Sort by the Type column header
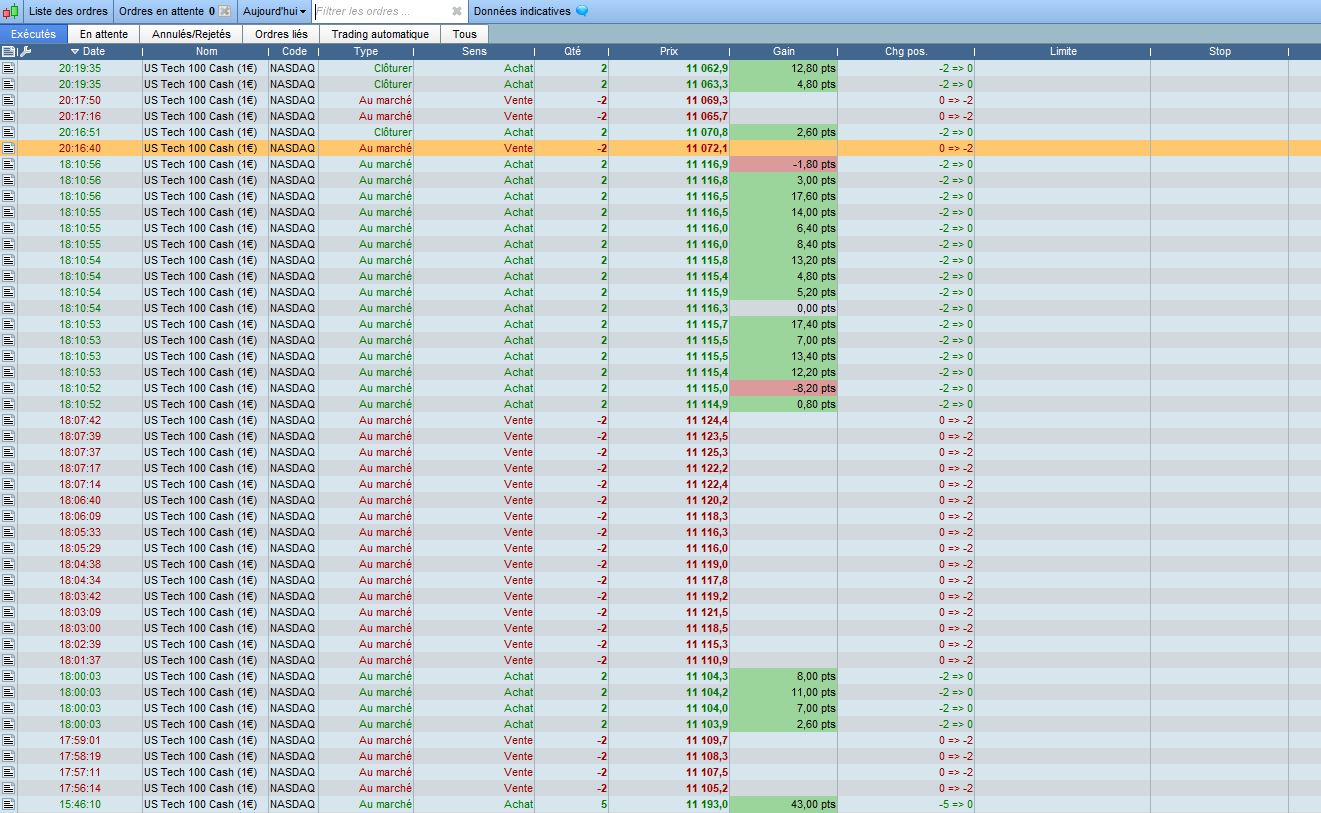This screenshot has width=1321, height=813. coord(366,51)
